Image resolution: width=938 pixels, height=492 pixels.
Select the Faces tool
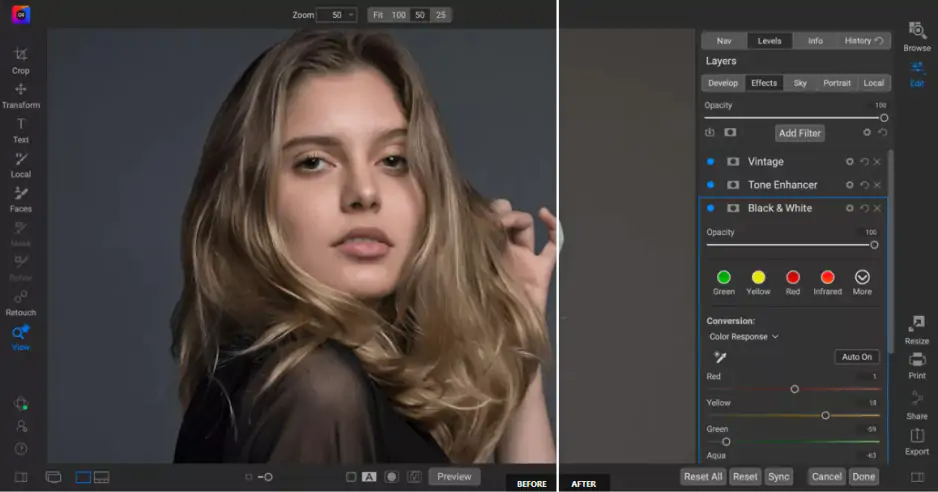click(21, 194)
